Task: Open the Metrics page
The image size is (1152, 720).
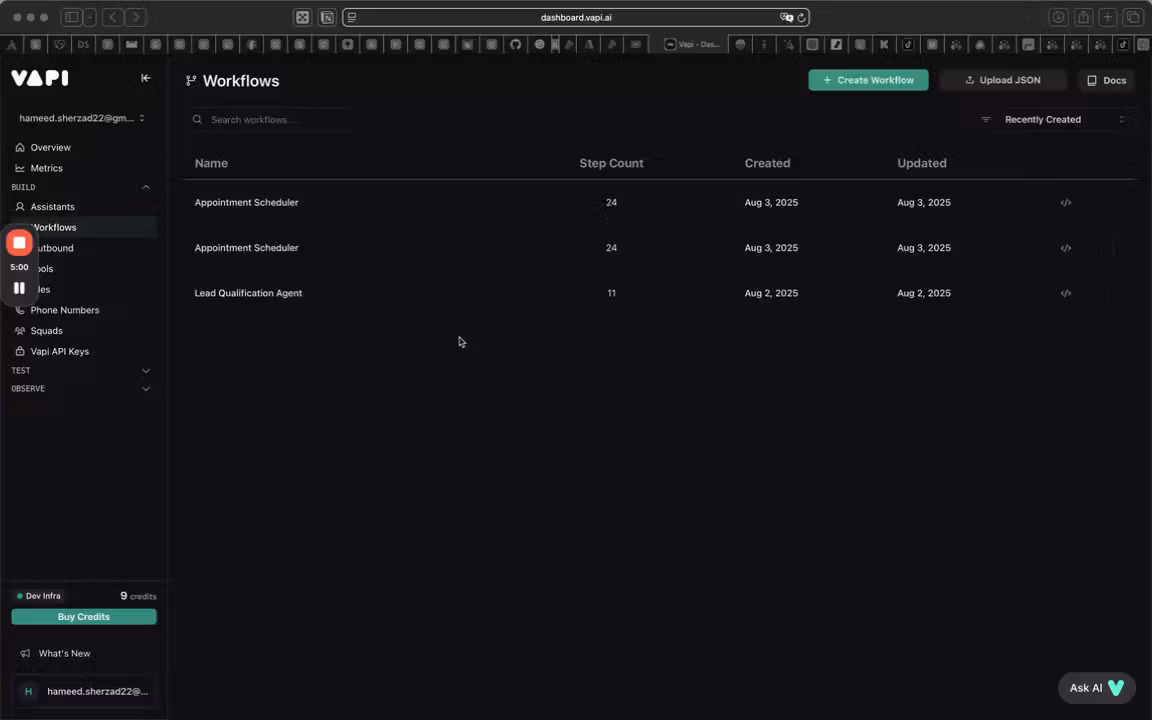Action: pos(46,168)
